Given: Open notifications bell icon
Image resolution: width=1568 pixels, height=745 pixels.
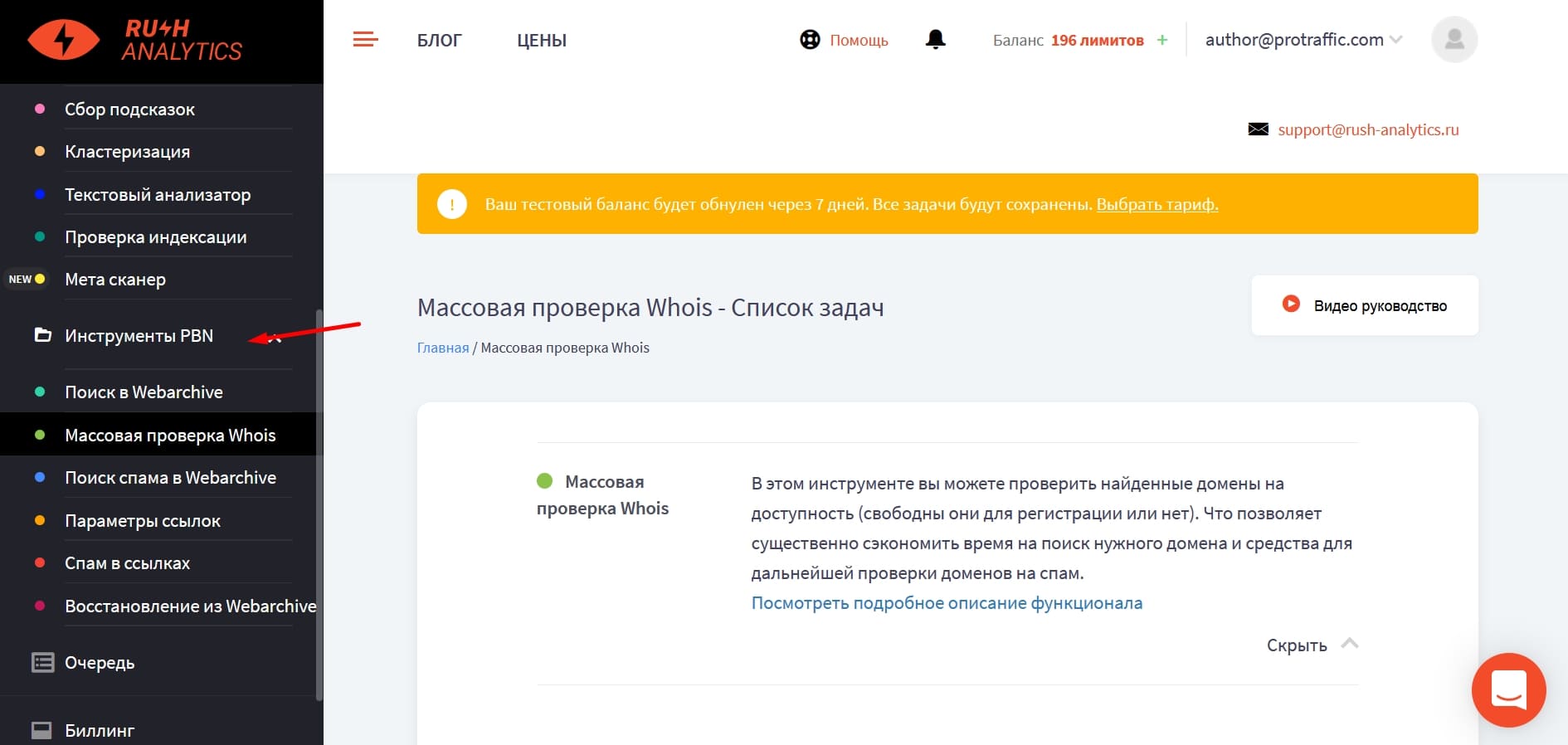Looking at the screenshot, I should click(936, 39).
